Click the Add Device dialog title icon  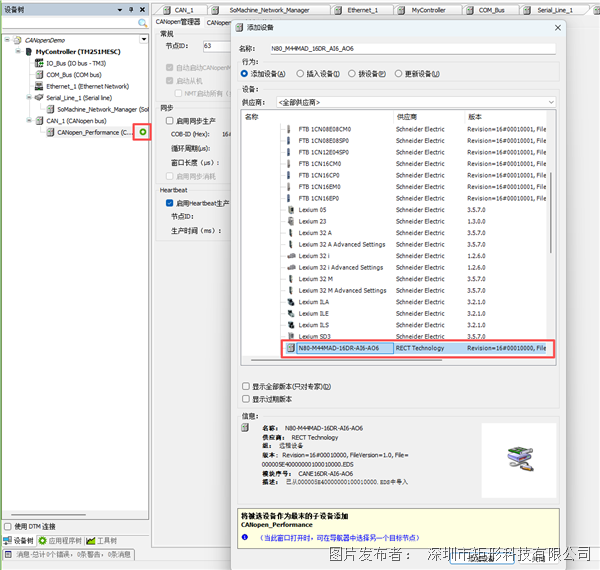239,27
